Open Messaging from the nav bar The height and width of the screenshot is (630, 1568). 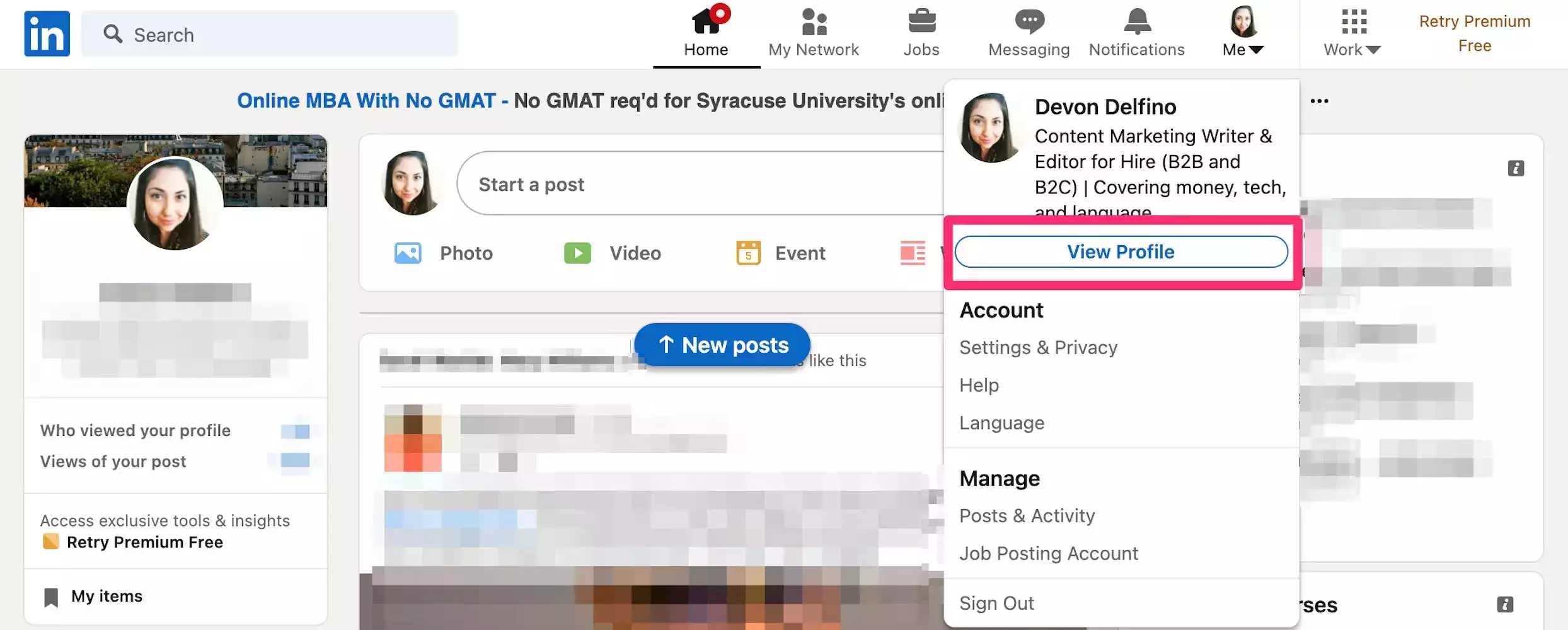pos(1029,33)
